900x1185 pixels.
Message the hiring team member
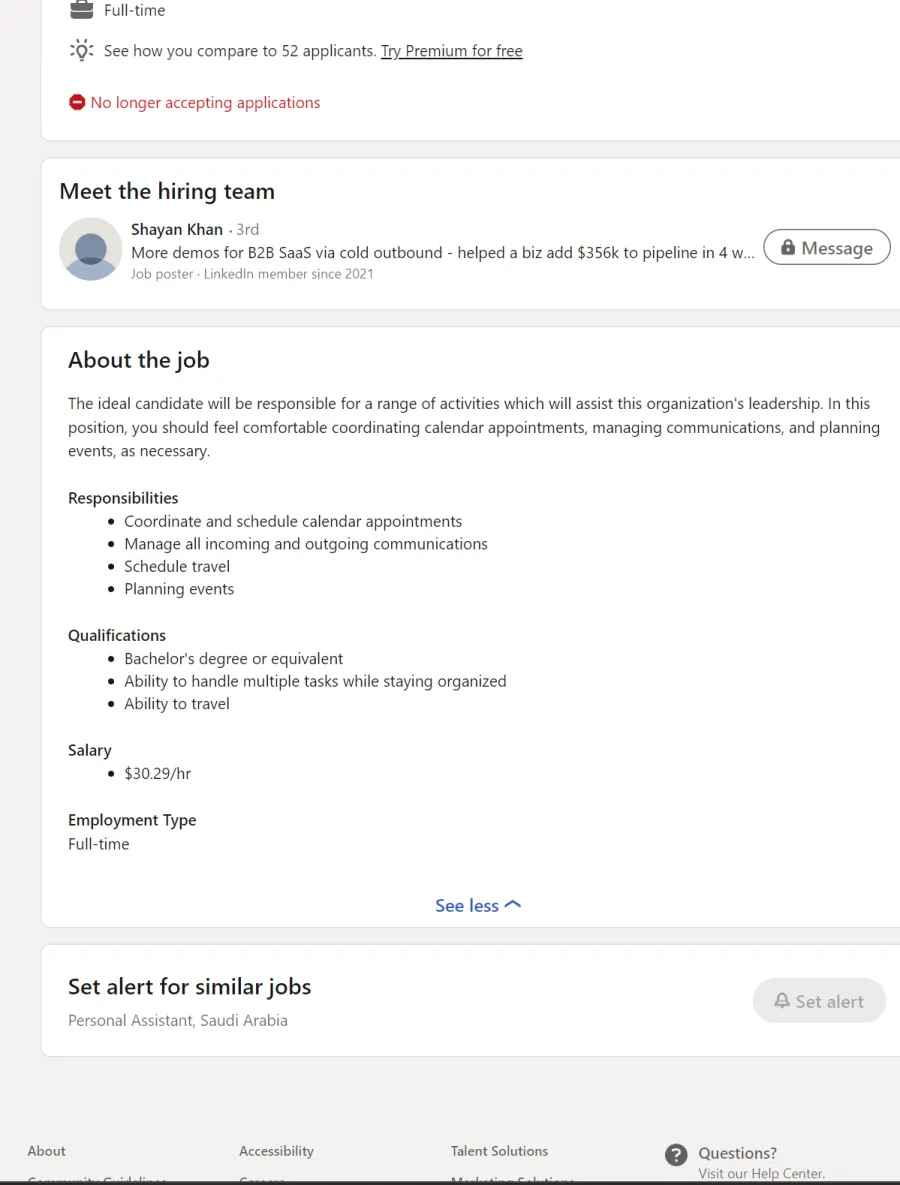[x=827, y=247]
